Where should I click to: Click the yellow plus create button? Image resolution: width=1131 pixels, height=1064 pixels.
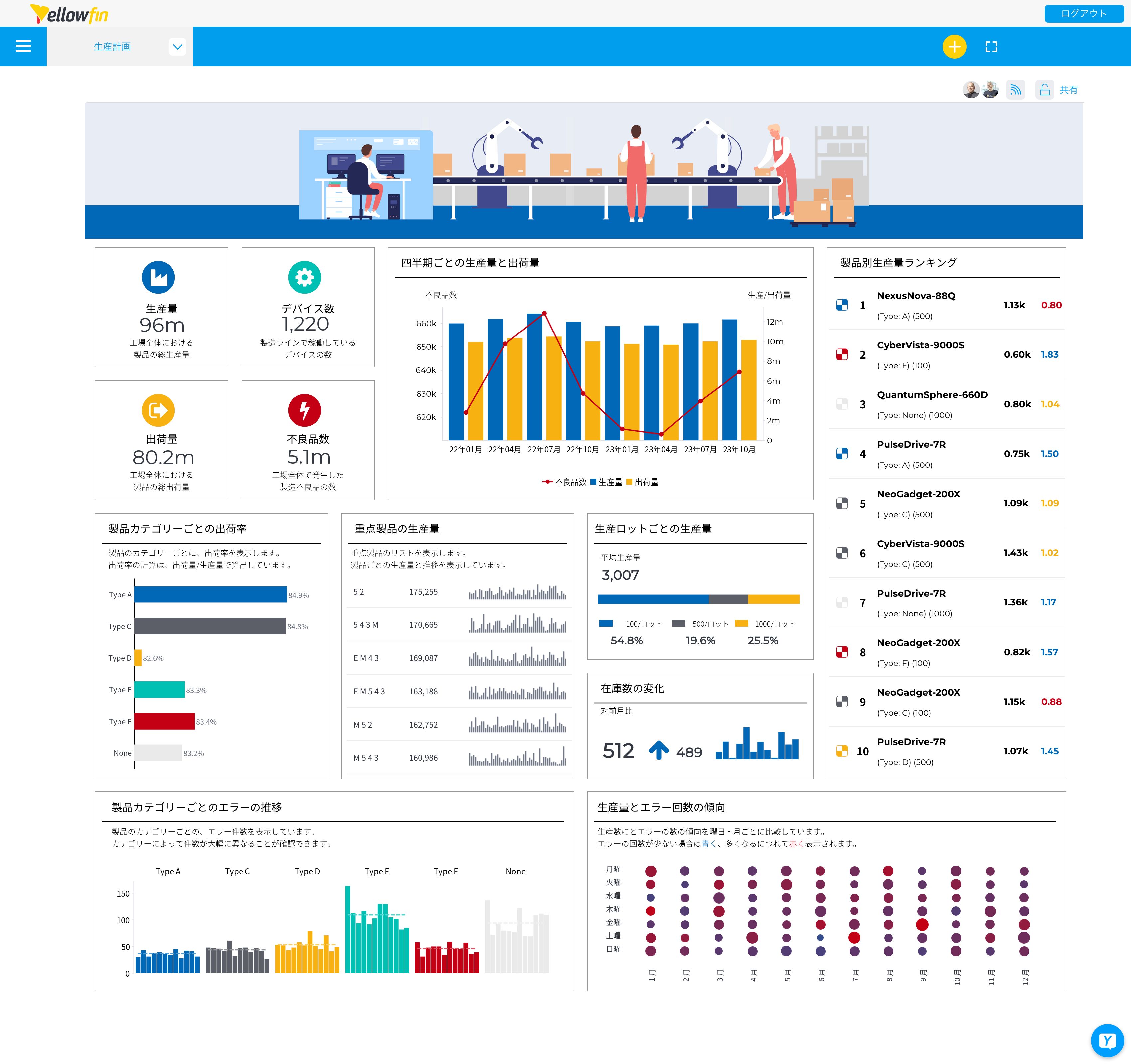click(x=954, y=47)
